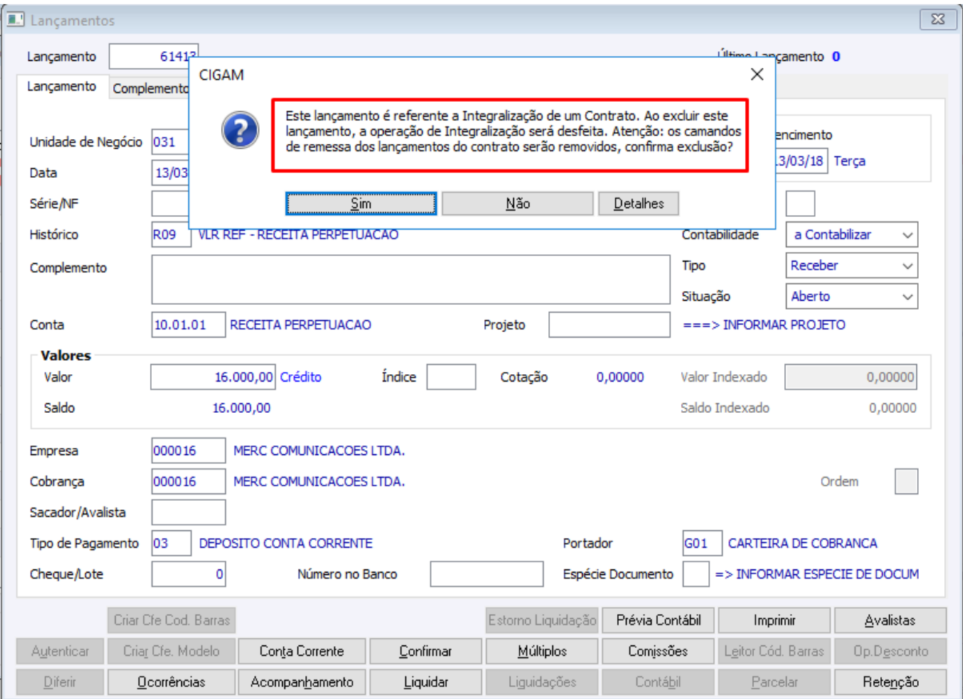Click the Número no Banco field
963x699 pixels.
click(x=486, y=574)
